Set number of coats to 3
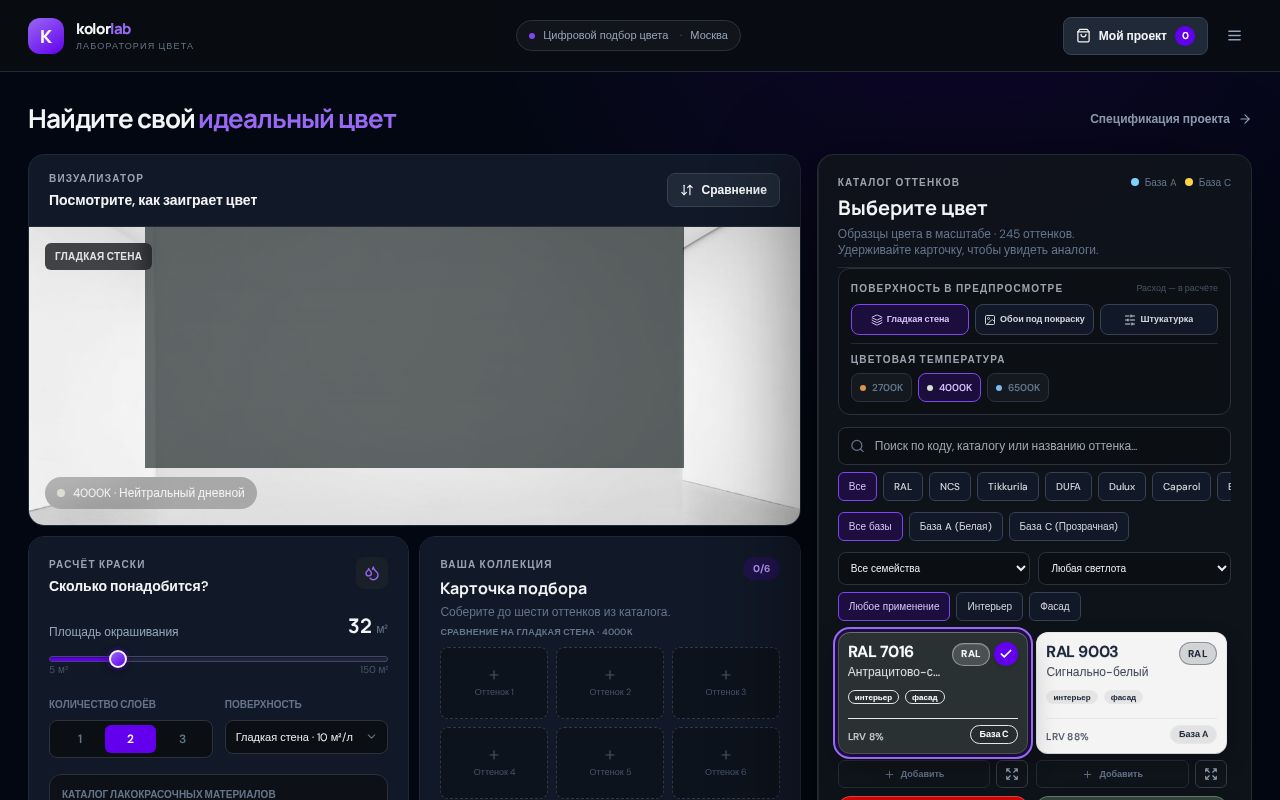The height and width of the screenshot is (800, 1280). [182, 739]
